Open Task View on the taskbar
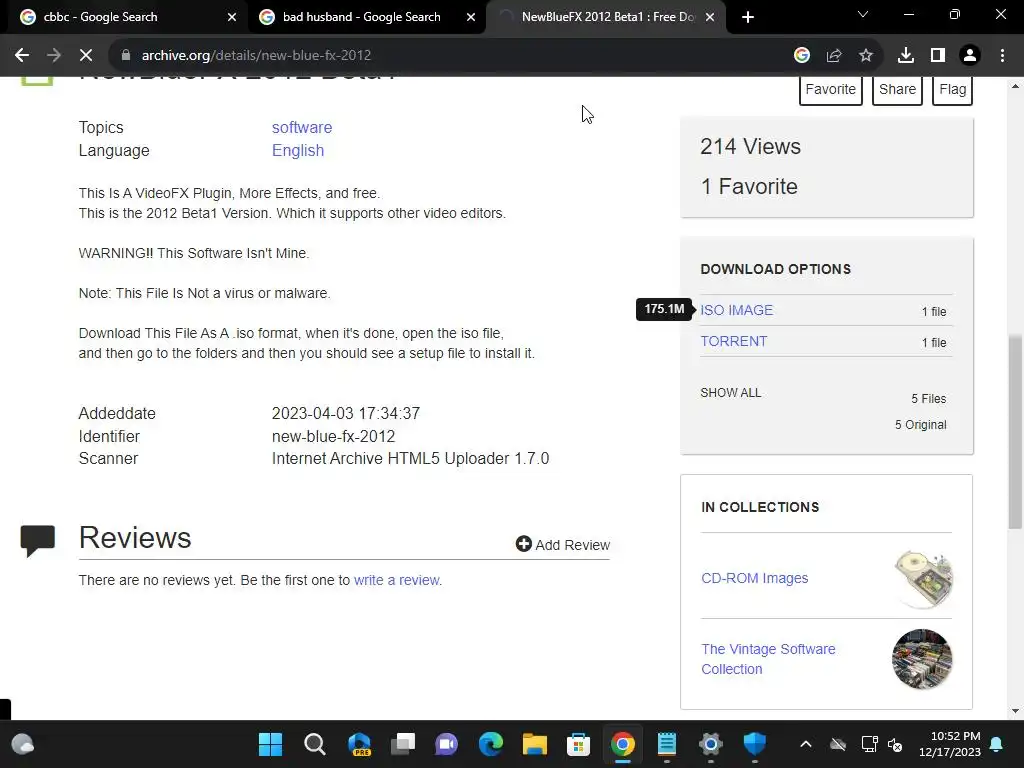 (x=403, y=744)
